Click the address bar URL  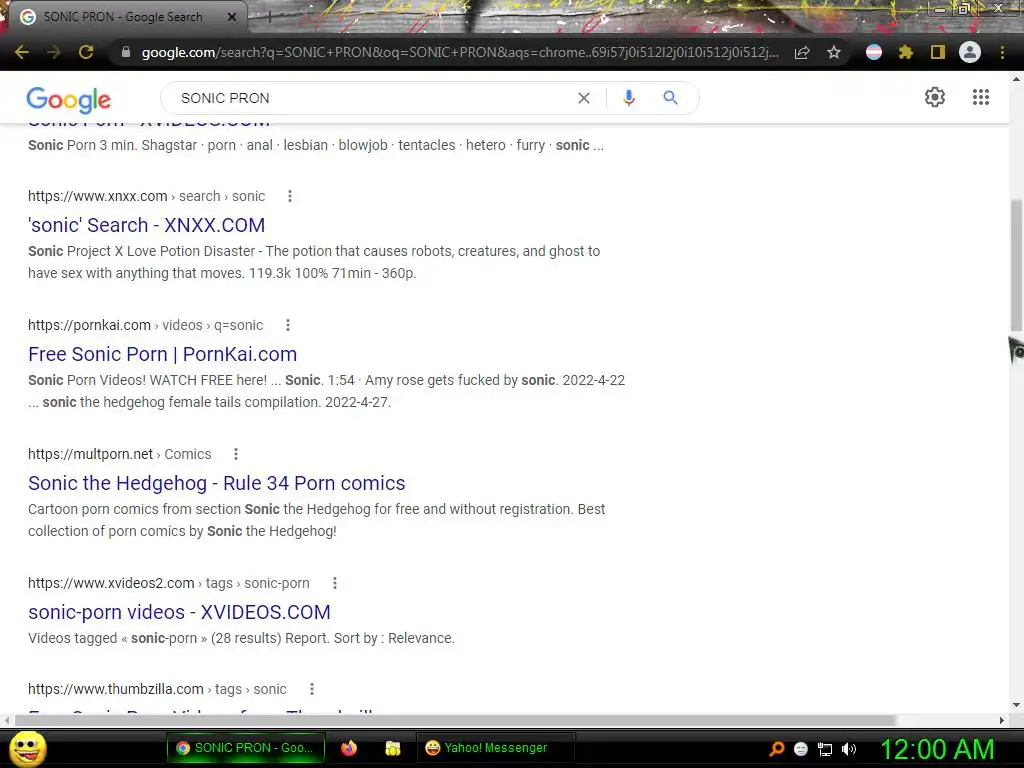460,52
